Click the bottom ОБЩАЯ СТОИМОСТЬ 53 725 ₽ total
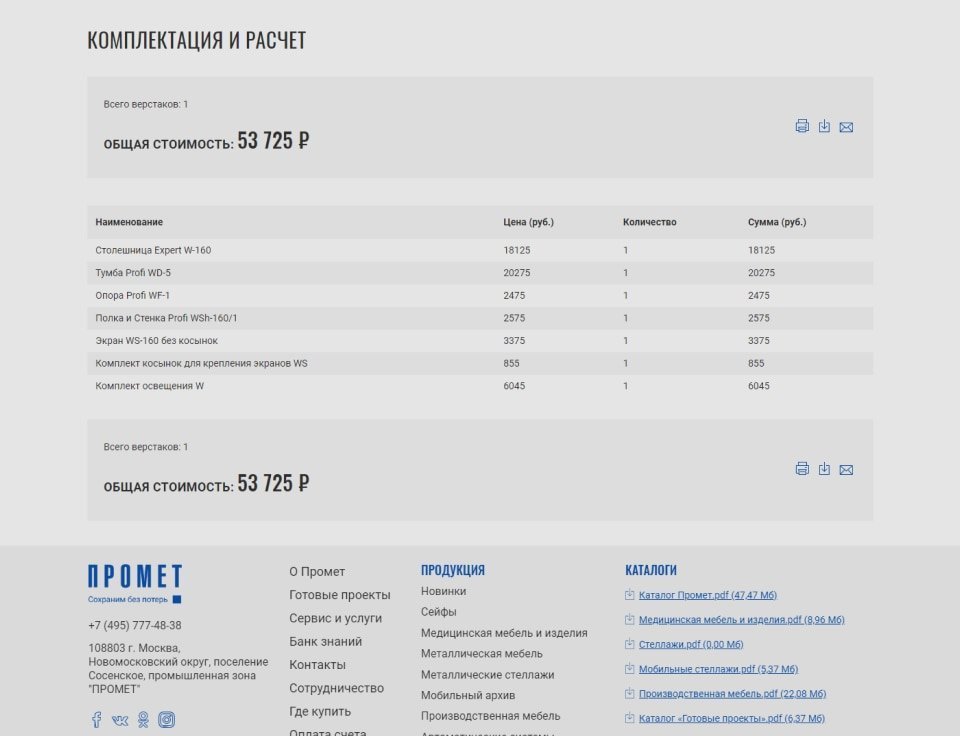Image resolution: width=960 pixels, height=736 pixels. point(206,484)
